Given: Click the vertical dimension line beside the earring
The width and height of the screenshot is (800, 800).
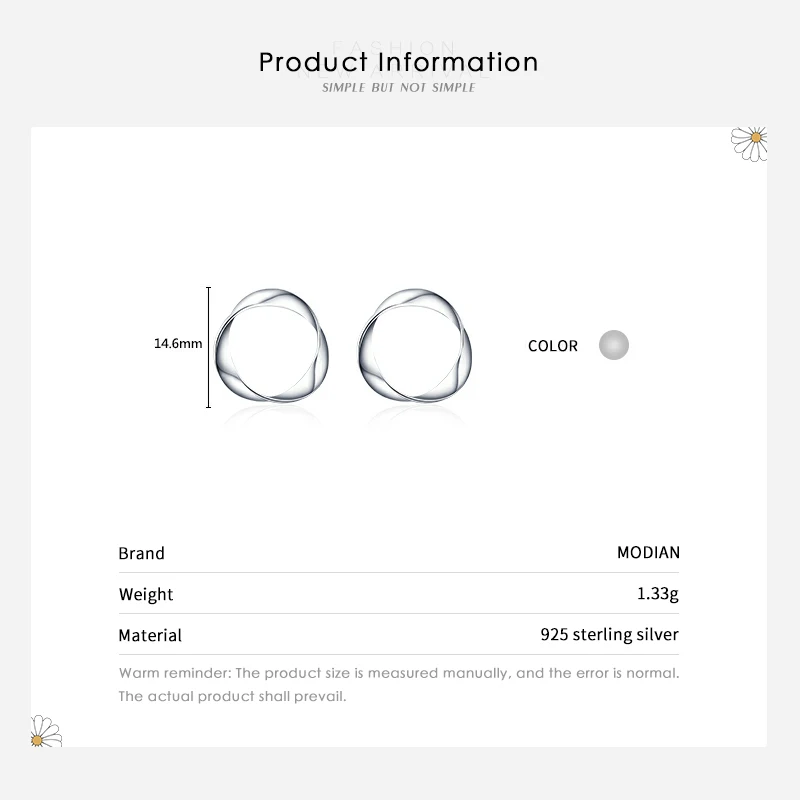Looking at the screenshot, I should (x=209, y=346).
